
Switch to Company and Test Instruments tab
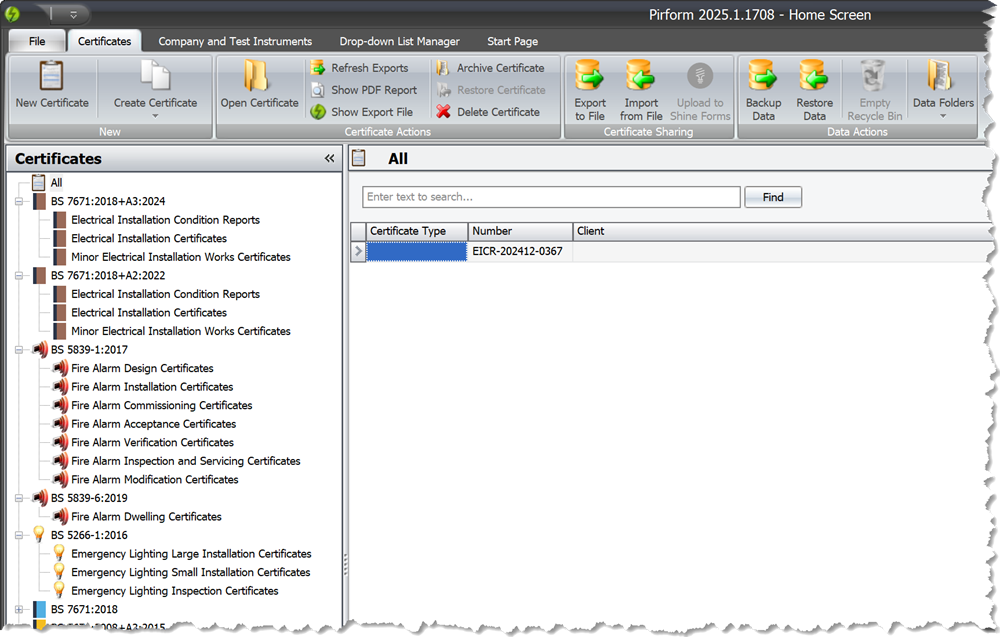pos(235,41)
